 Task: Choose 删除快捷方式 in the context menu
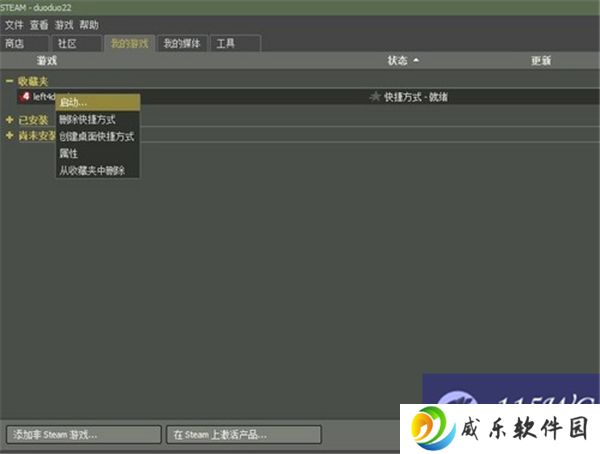tap(98, 119)
